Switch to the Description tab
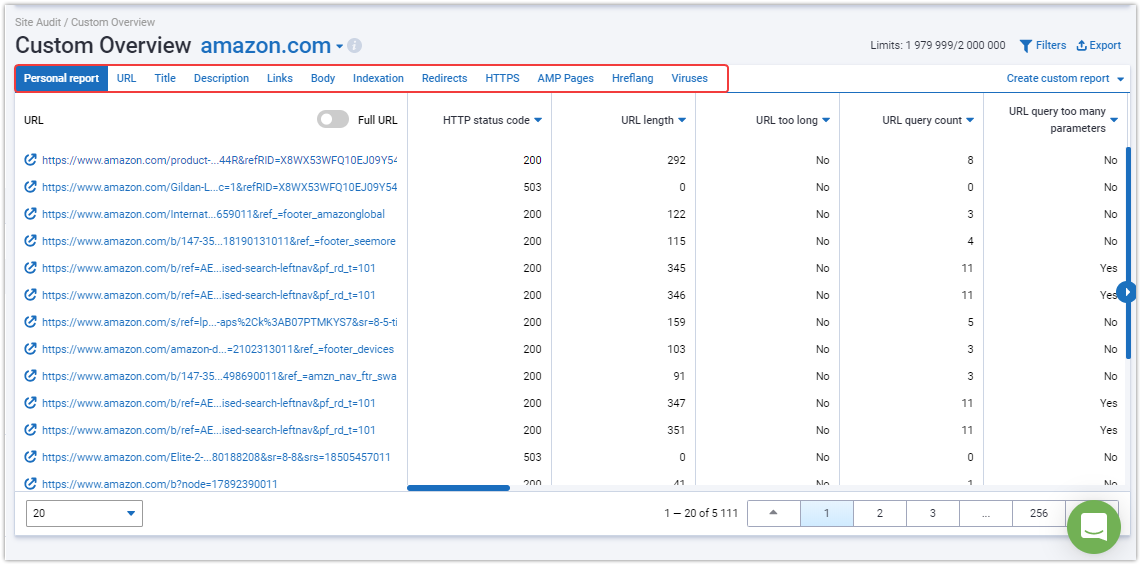1141x565 pixels. tap(221, 79)
